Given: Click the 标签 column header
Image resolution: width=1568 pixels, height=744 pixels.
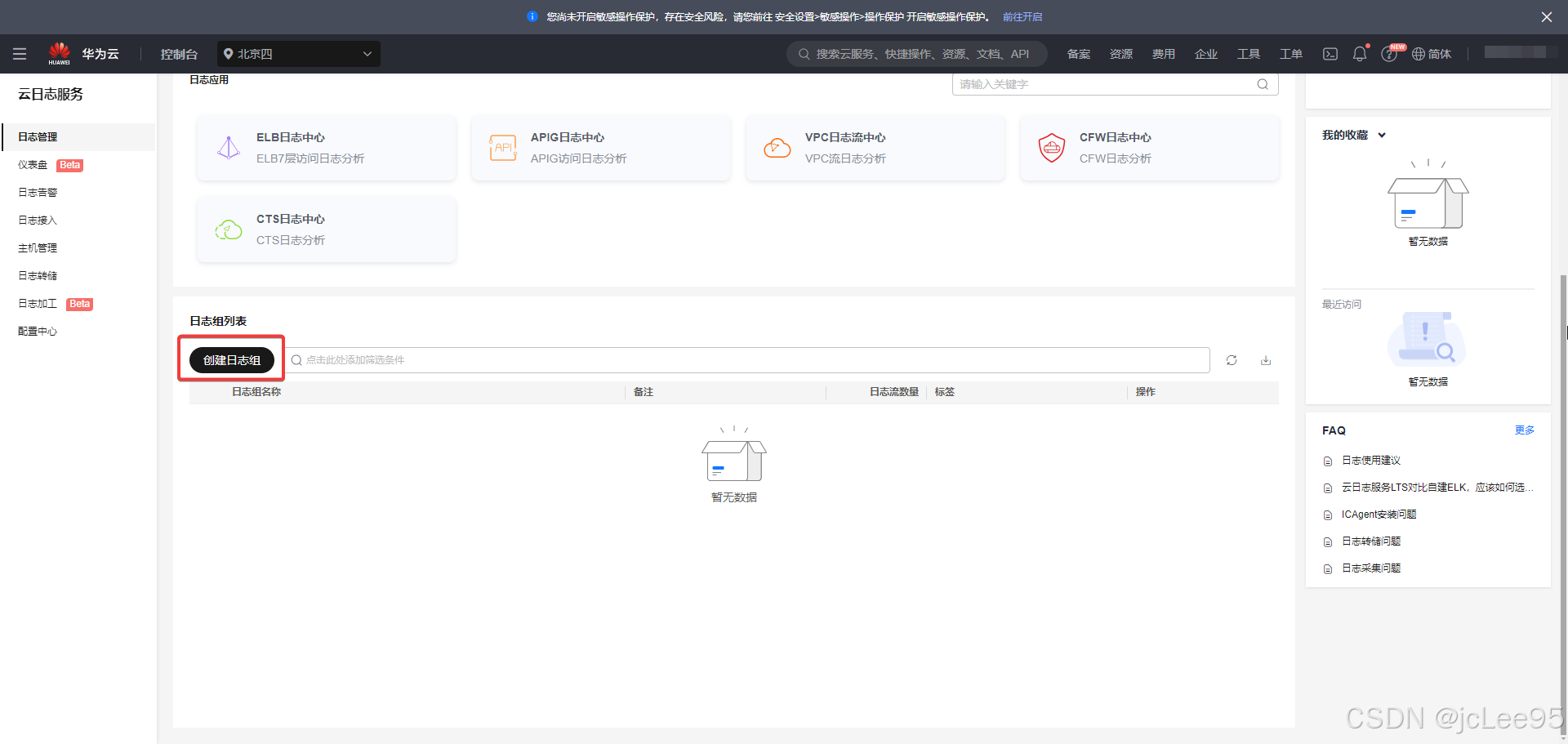Looking at the screenshot, I should click(945, 392).
